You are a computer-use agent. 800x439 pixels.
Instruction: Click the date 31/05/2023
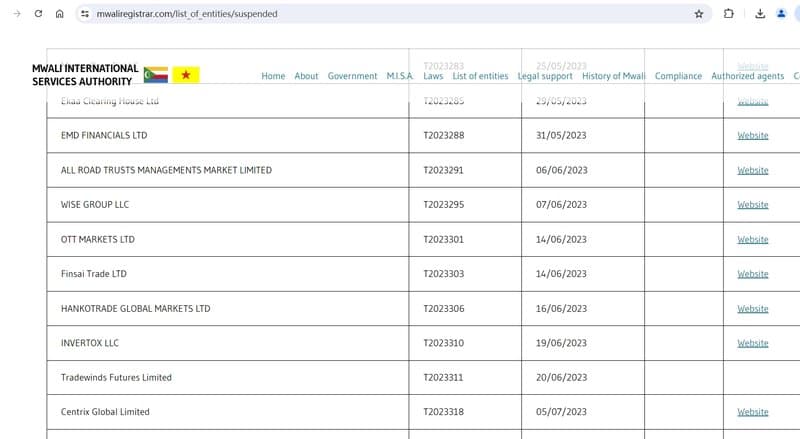pos(561,135)
